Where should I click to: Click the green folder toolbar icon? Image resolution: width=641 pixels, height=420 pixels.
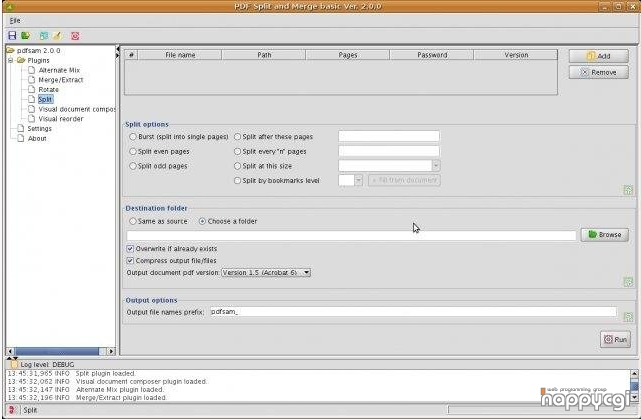[26, 36]
